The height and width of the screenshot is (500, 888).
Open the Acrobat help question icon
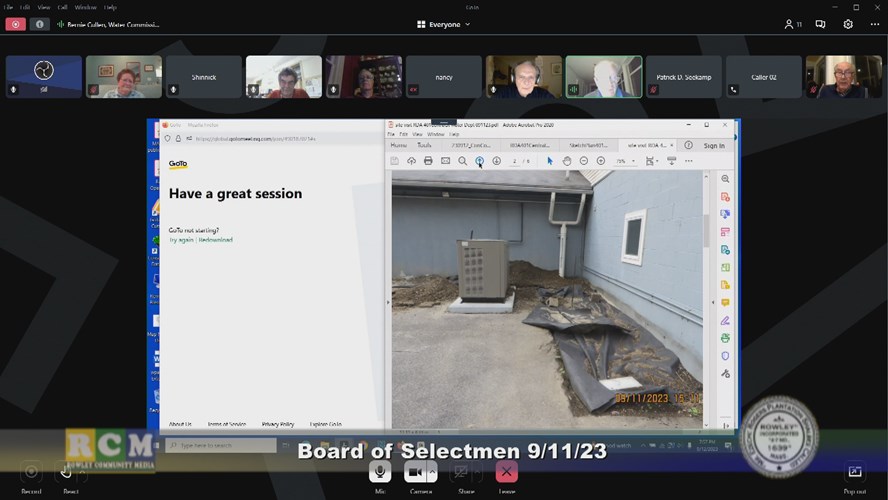[x=689, y=146]
